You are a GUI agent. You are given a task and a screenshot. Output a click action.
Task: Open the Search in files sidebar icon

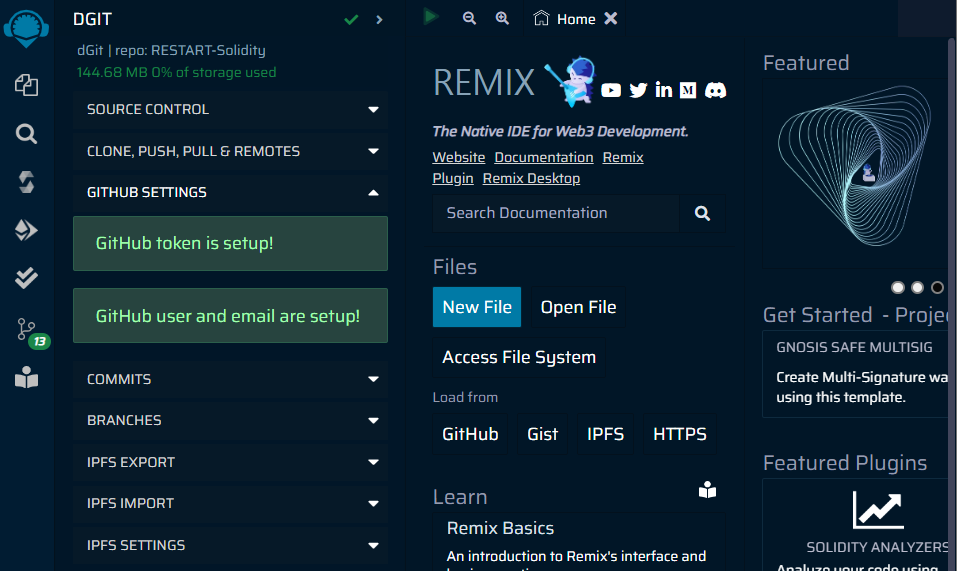26,134
